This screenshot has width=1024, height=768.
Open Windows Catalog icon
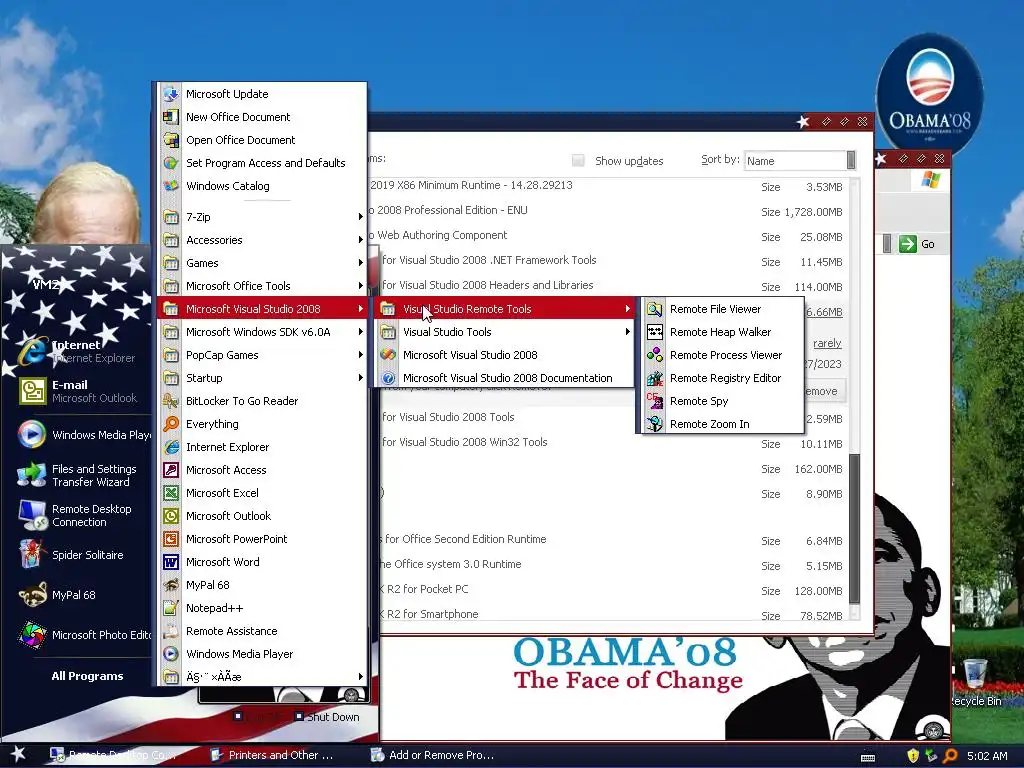(x=171, y=185)
